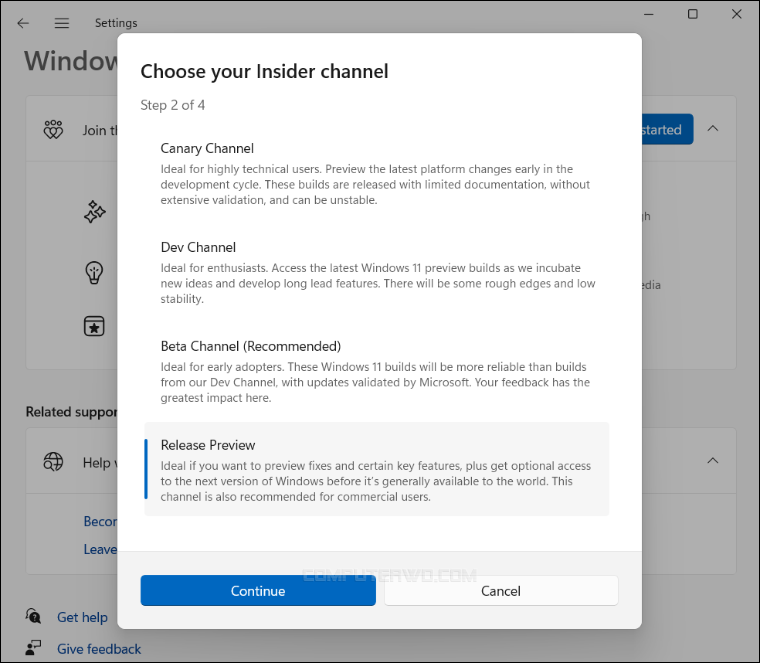Click the Settings window title text
This screenshot has width=760, height=663.
point(116,23)
